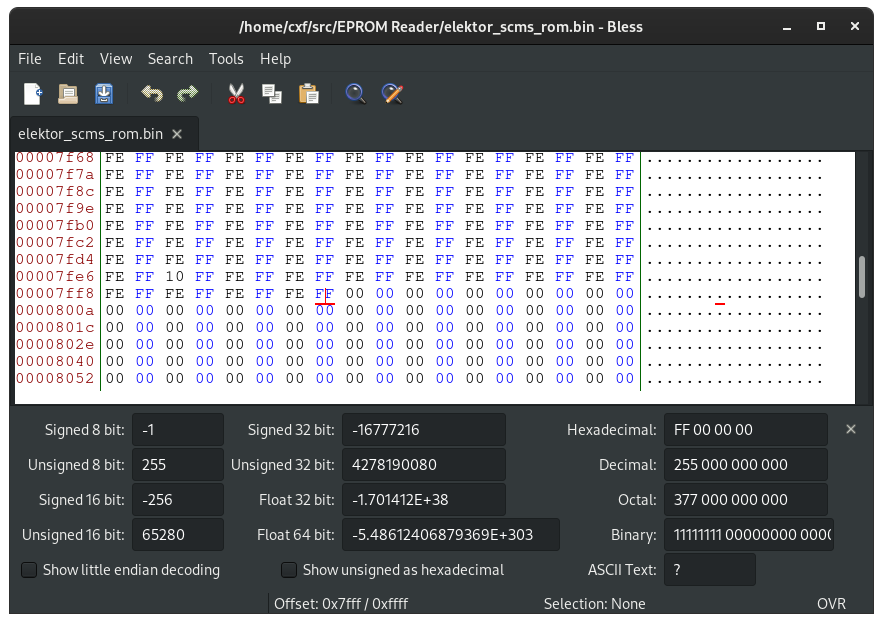Image resolution: width=883 pixels, height=623 pixels.
Task: Open the File menu
Action: point(30,59)
